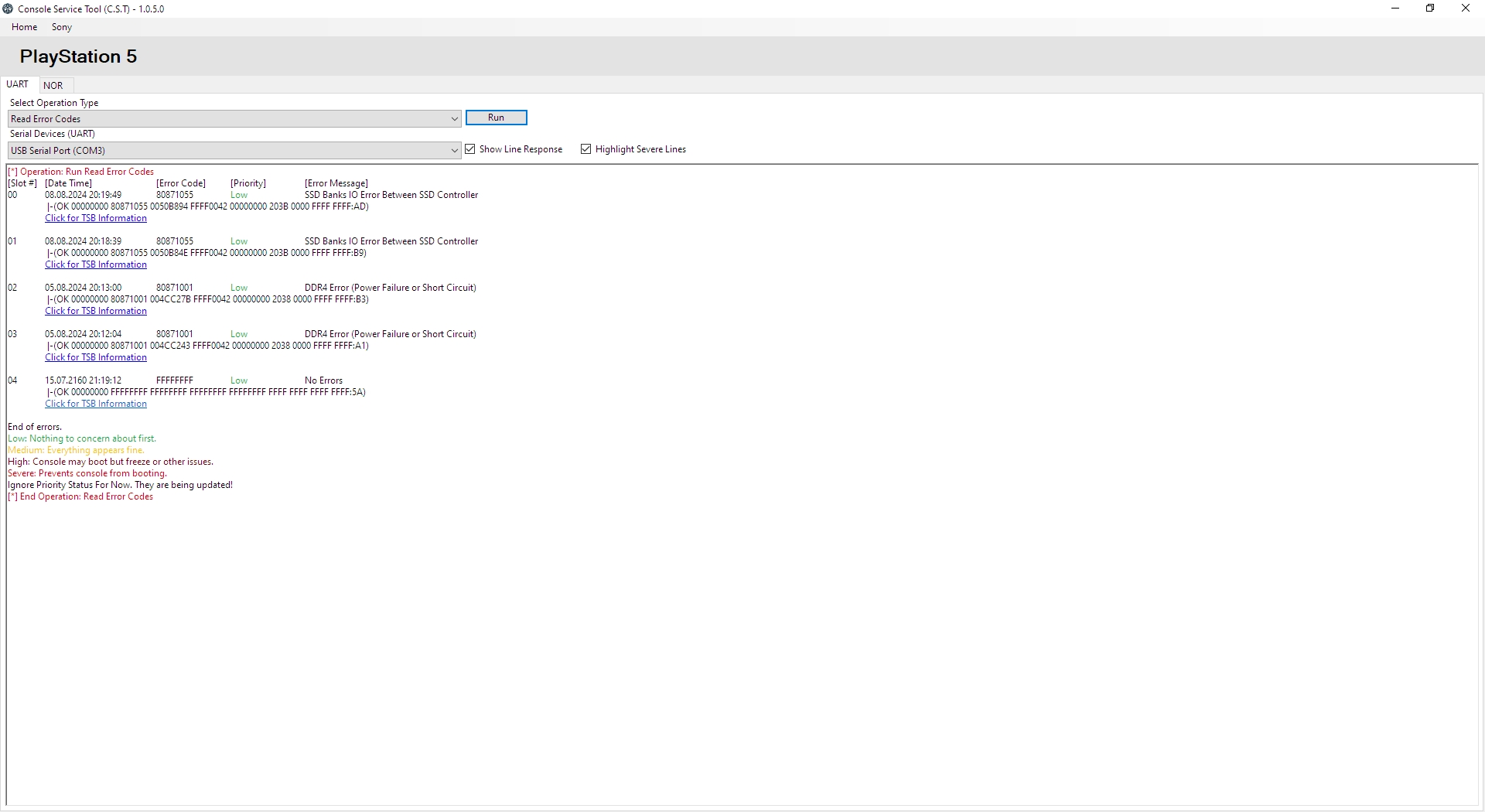Open the Select Operation Type dropdown
Image resolution: width=1485 pixels, height=812 pixels.
(234, 118)
